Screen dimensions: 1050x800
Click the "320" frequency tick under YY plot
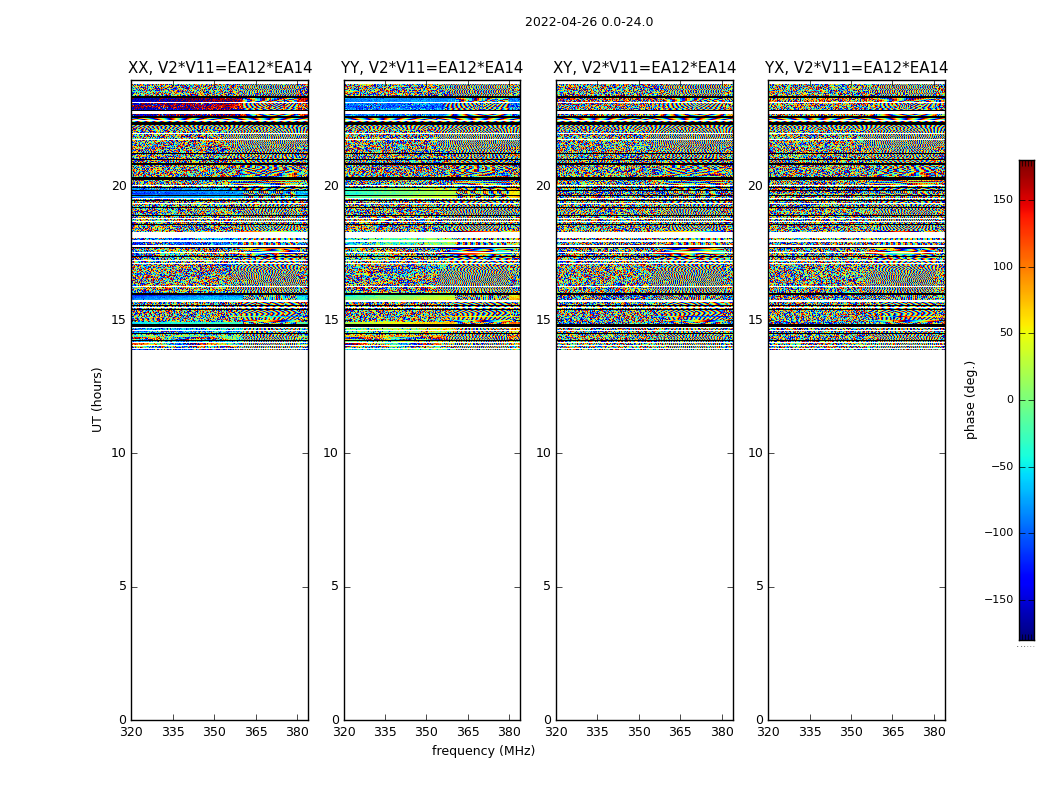coord(344,732)
